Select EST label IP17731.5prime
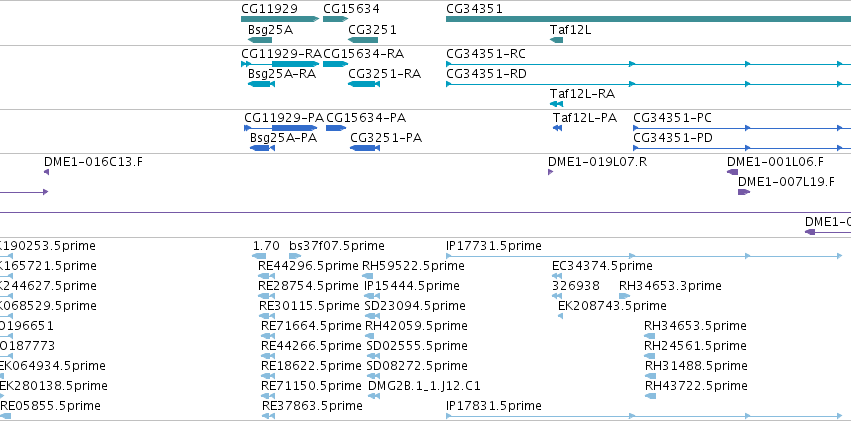This screenshot has width=851, height=421. pyautogui.click(x=494, y=246)
